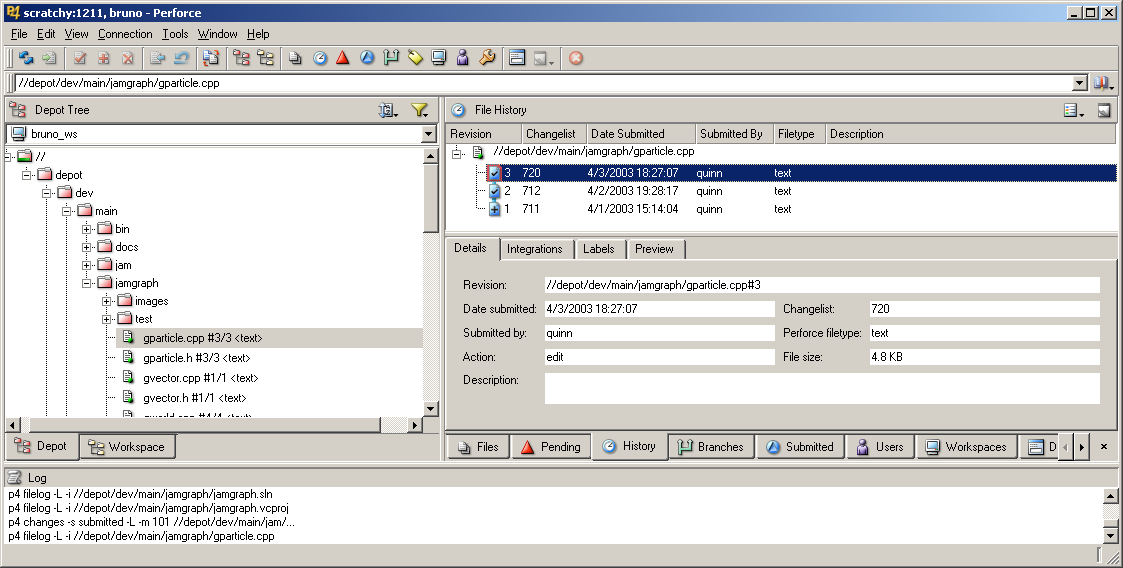Switch to the Integrations tab

[x=535, y=249]
